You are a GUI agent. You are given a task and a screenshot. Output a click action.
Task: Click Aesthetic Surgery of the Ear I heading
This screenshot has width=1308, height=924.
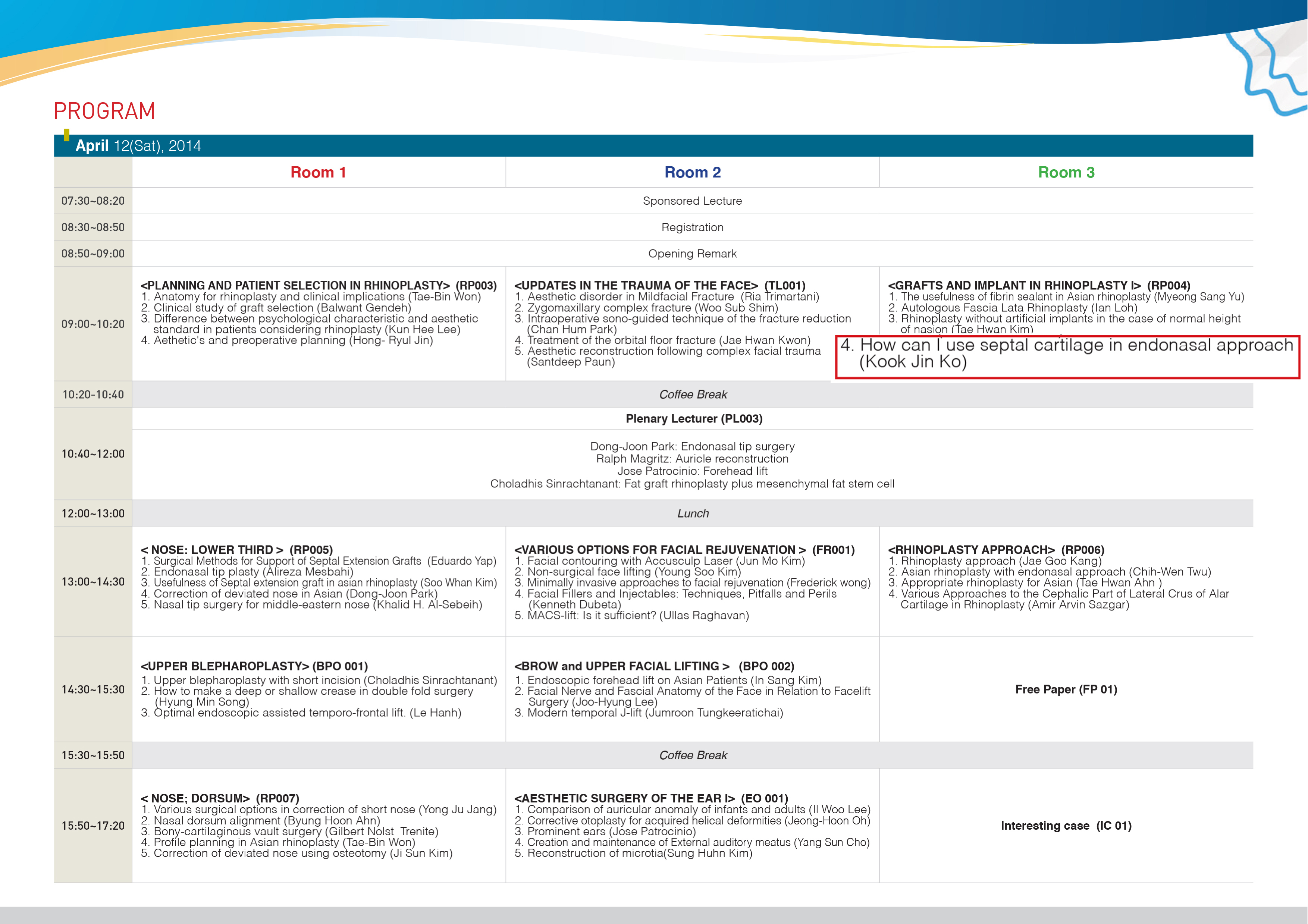651,798
